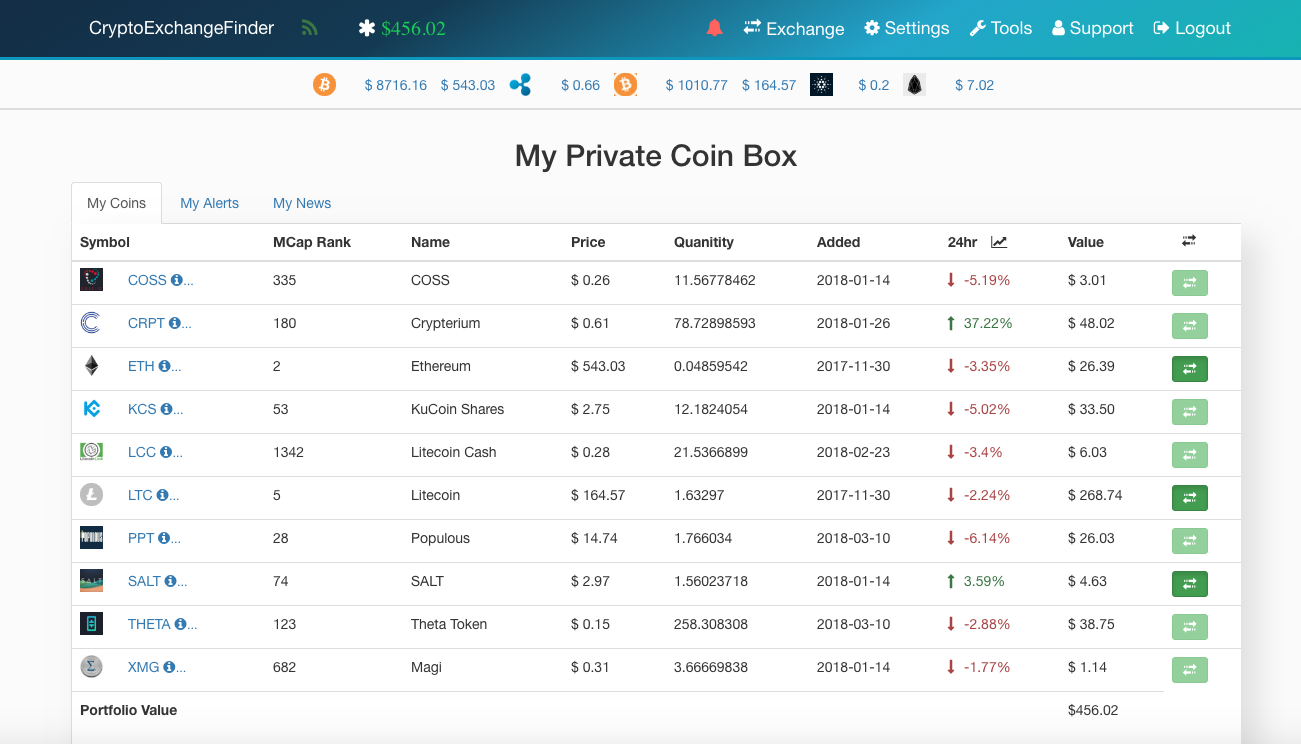
Task: Click the RSS feed icon
Action: point(310,28)
